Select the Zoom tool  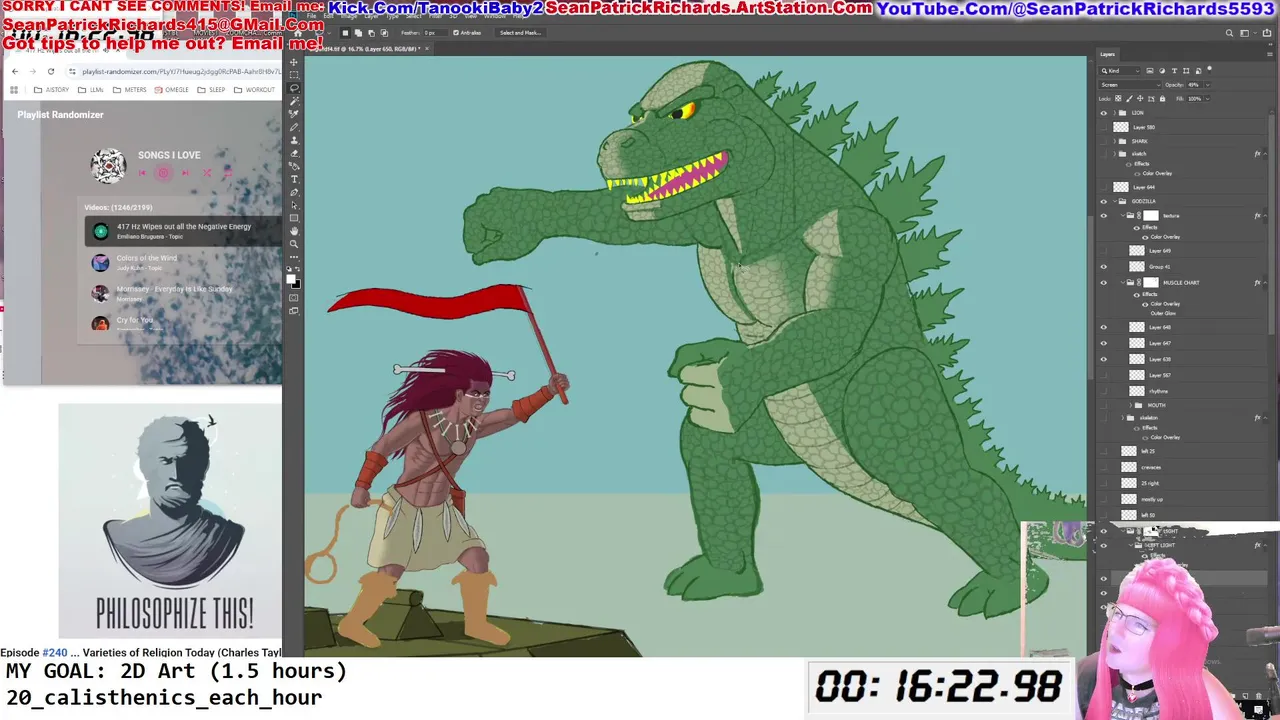click(294, 246)
